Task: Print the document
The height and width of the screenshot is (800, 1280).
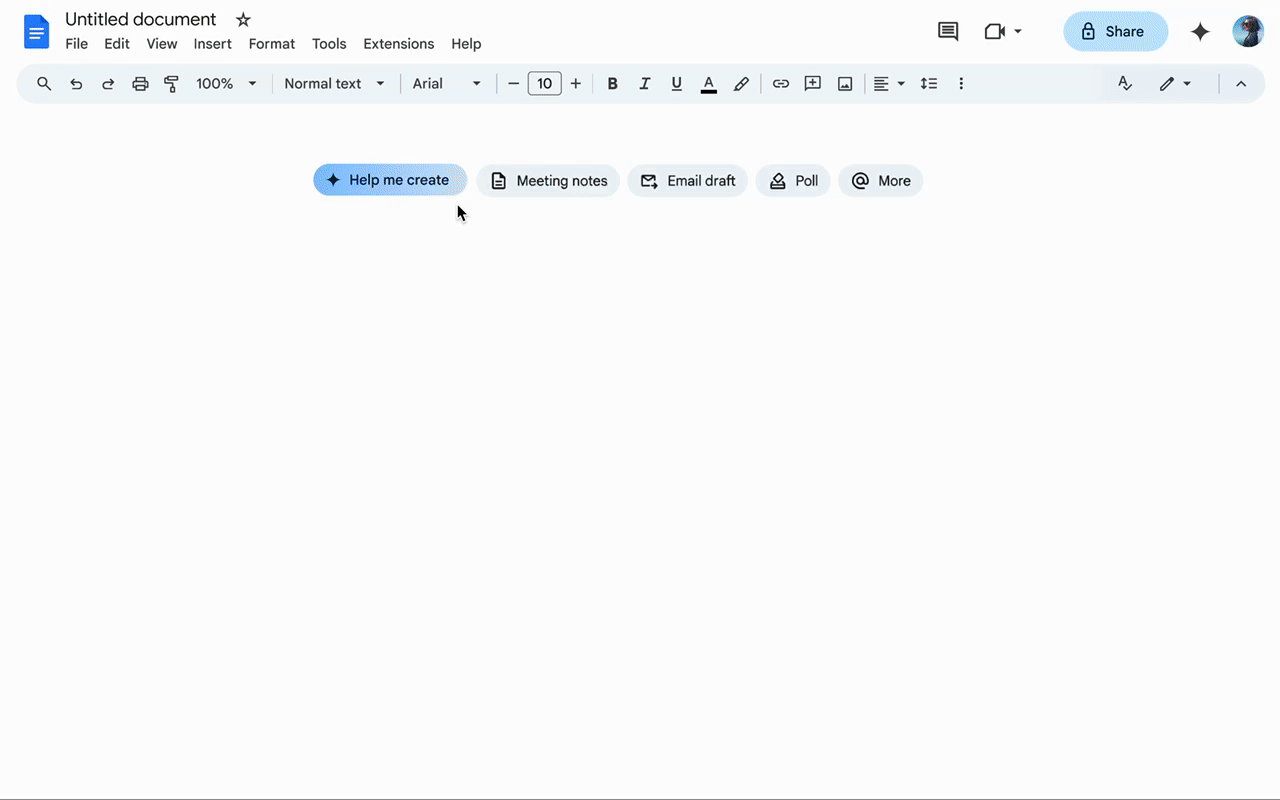Action: pos(140,84)
